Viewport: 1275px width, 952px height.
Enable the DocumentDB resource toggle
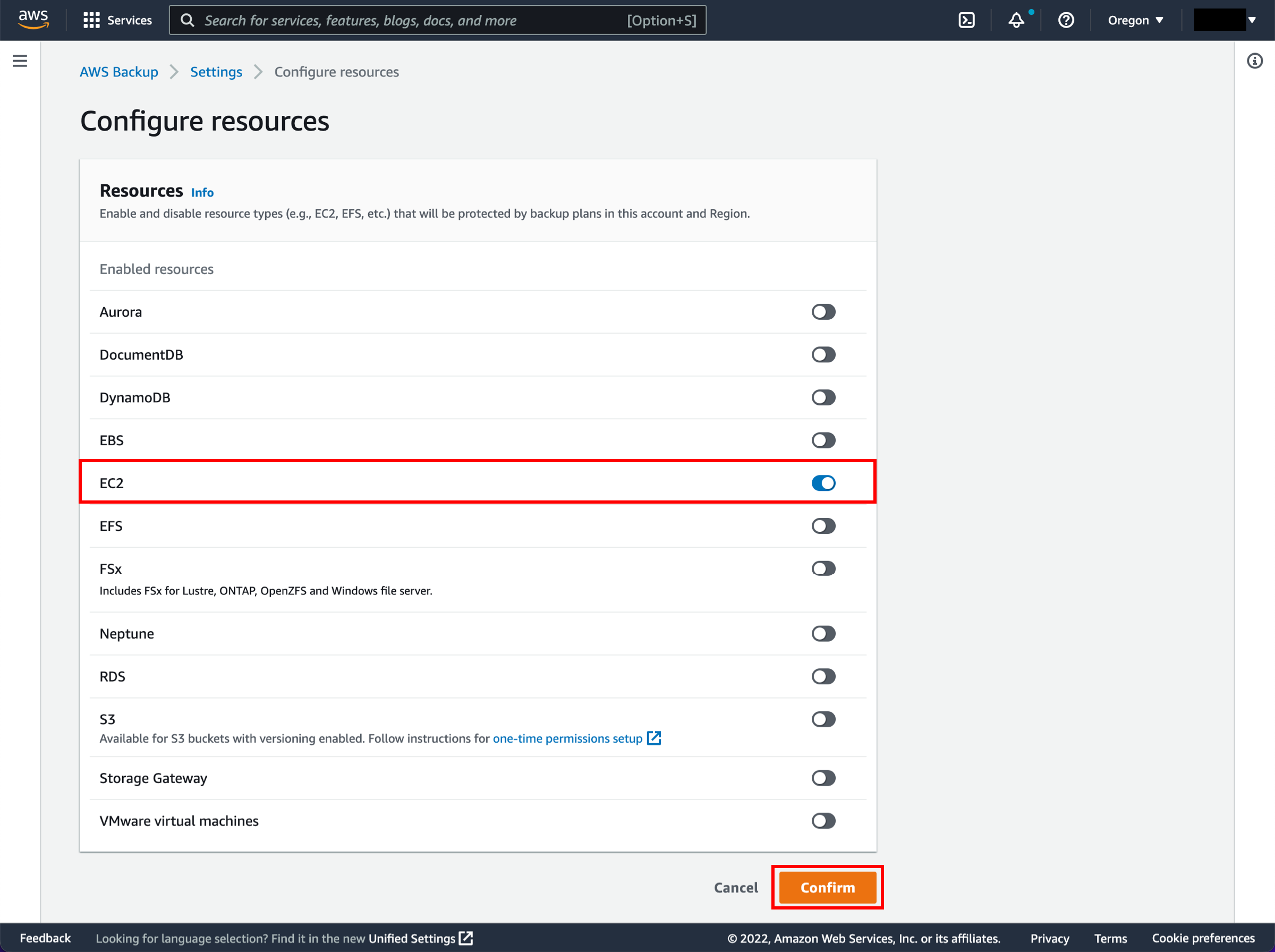pyautogui.click(x=823, y=354)
